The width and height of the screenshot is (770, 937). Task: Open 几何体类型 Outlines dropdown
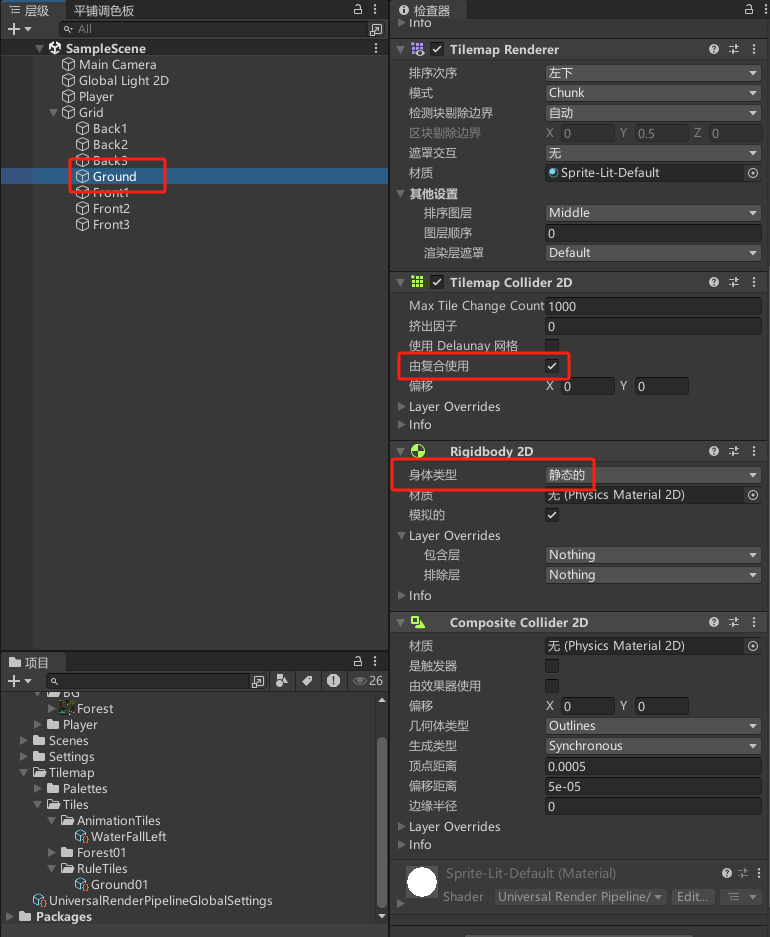click(x=653, y=726)
